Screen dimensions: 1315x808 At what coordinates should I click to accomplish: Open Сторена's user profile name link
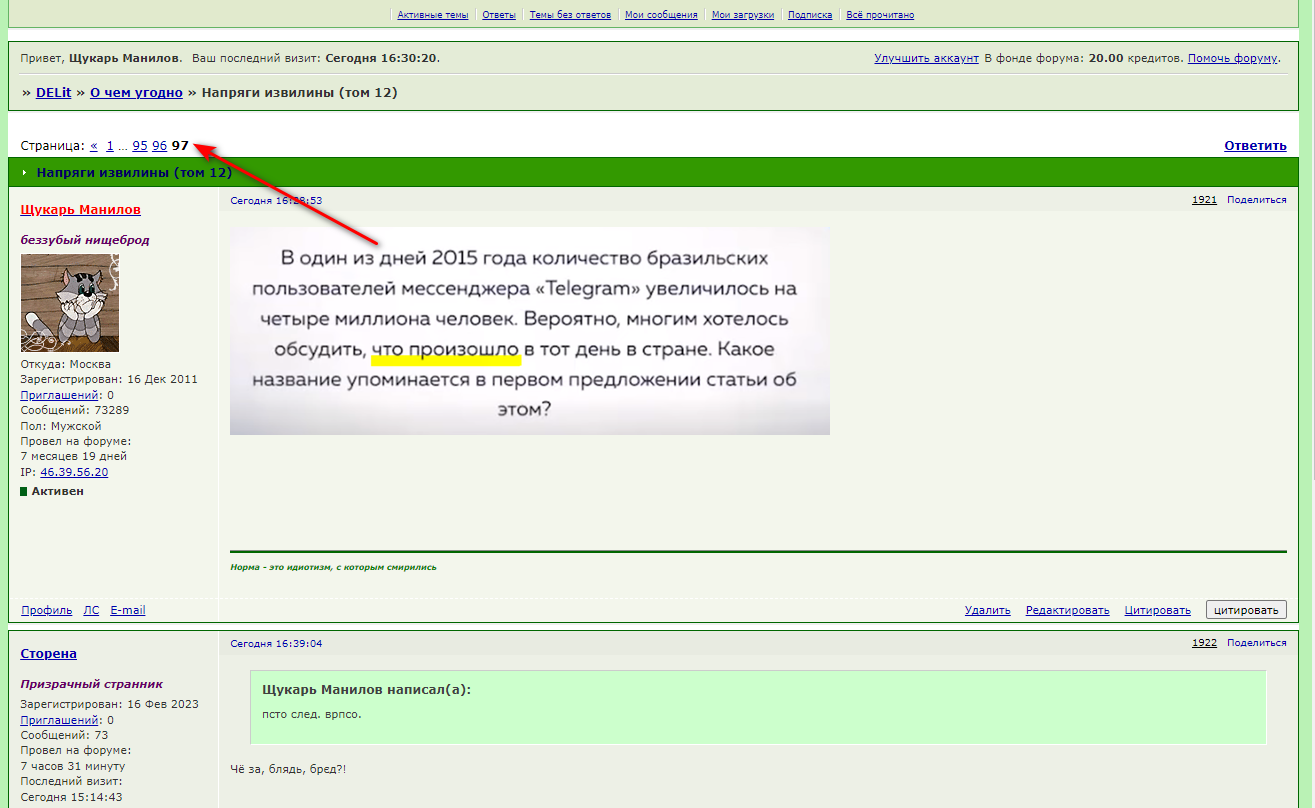pos(49,653)
